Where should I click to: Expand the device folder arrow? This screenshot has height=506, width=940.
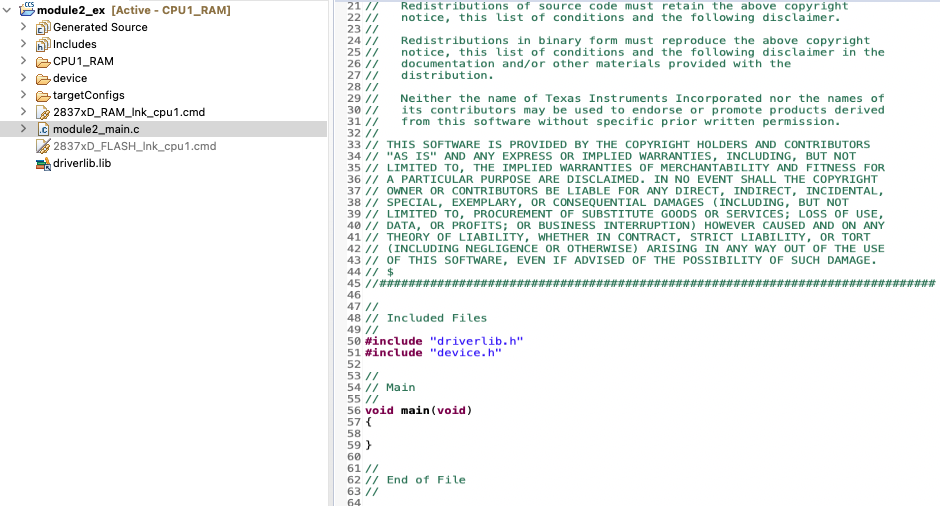24,78
